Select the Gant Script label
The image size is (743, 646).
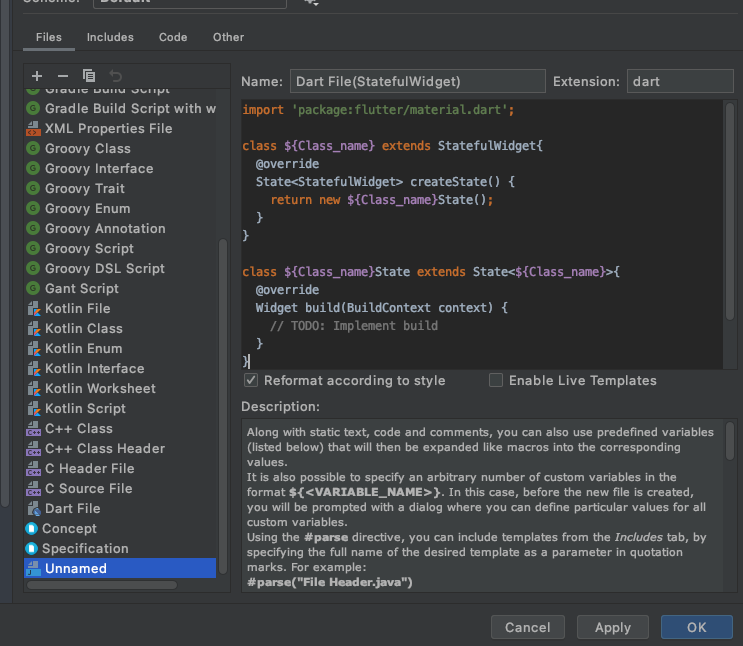coord(82,288)
